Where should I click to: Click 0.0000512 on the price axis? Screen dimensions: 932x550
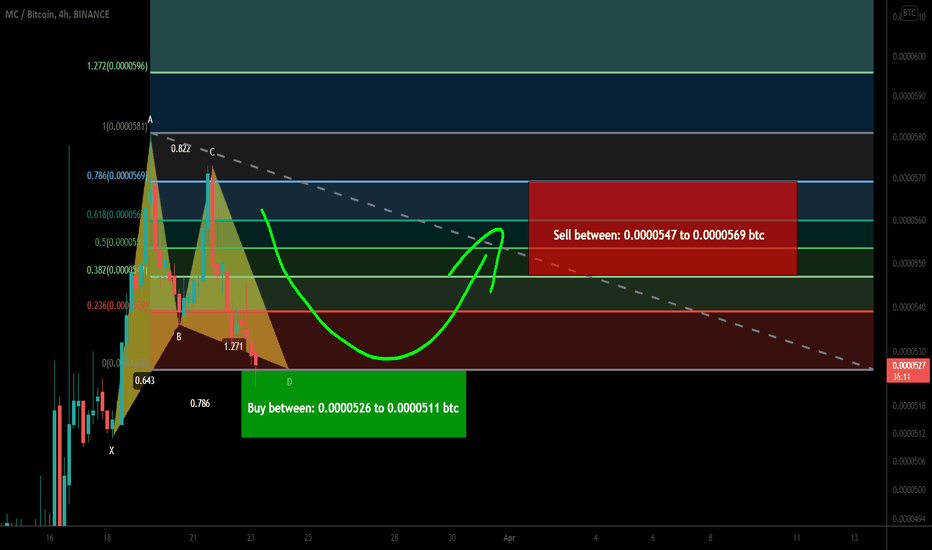point(909,433)
